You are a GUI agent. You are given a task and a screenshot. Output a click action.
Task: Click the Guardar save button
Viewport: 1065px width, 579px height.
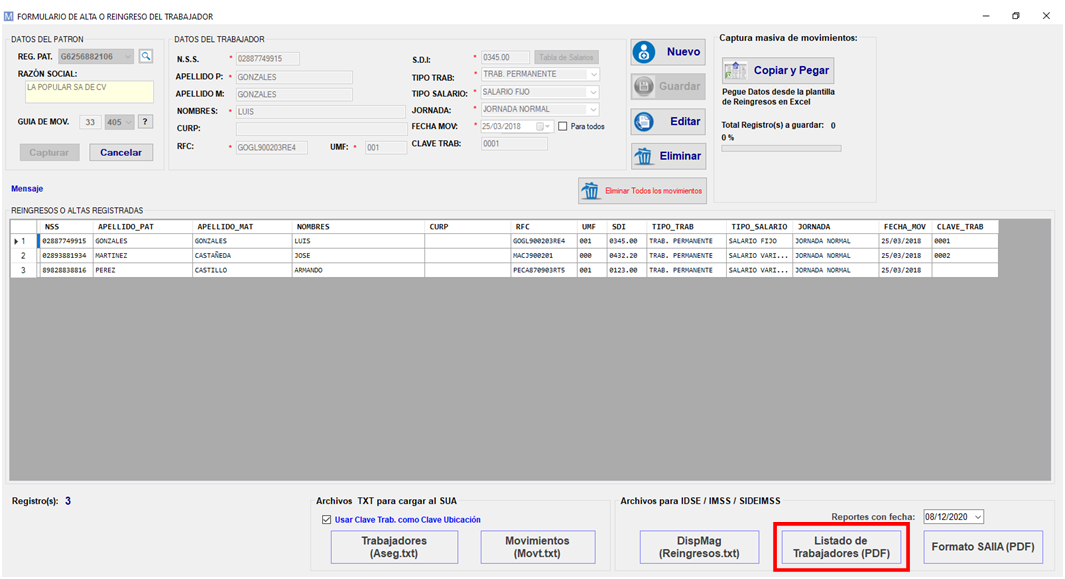point(668,86)
